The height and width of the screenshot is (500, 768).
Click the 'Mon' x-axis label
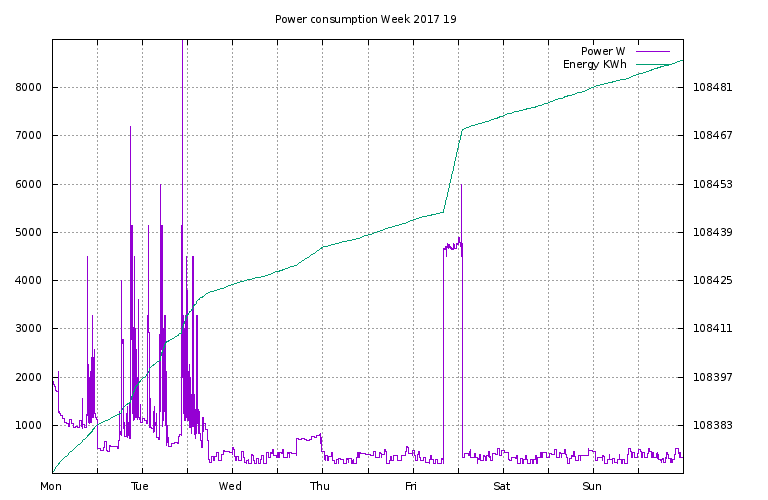click(51, 486)
